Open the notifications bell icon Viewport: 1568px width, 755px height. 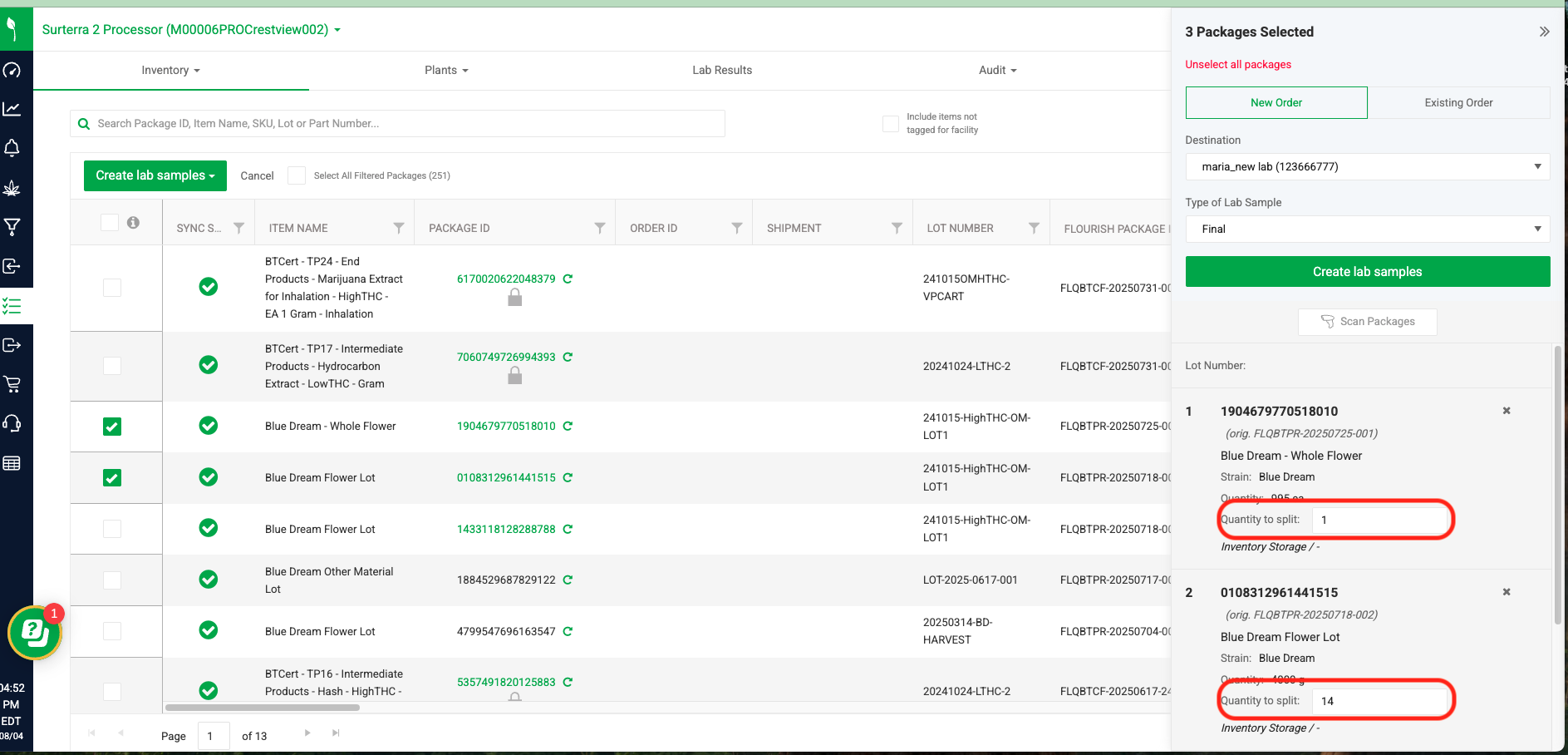12,148
